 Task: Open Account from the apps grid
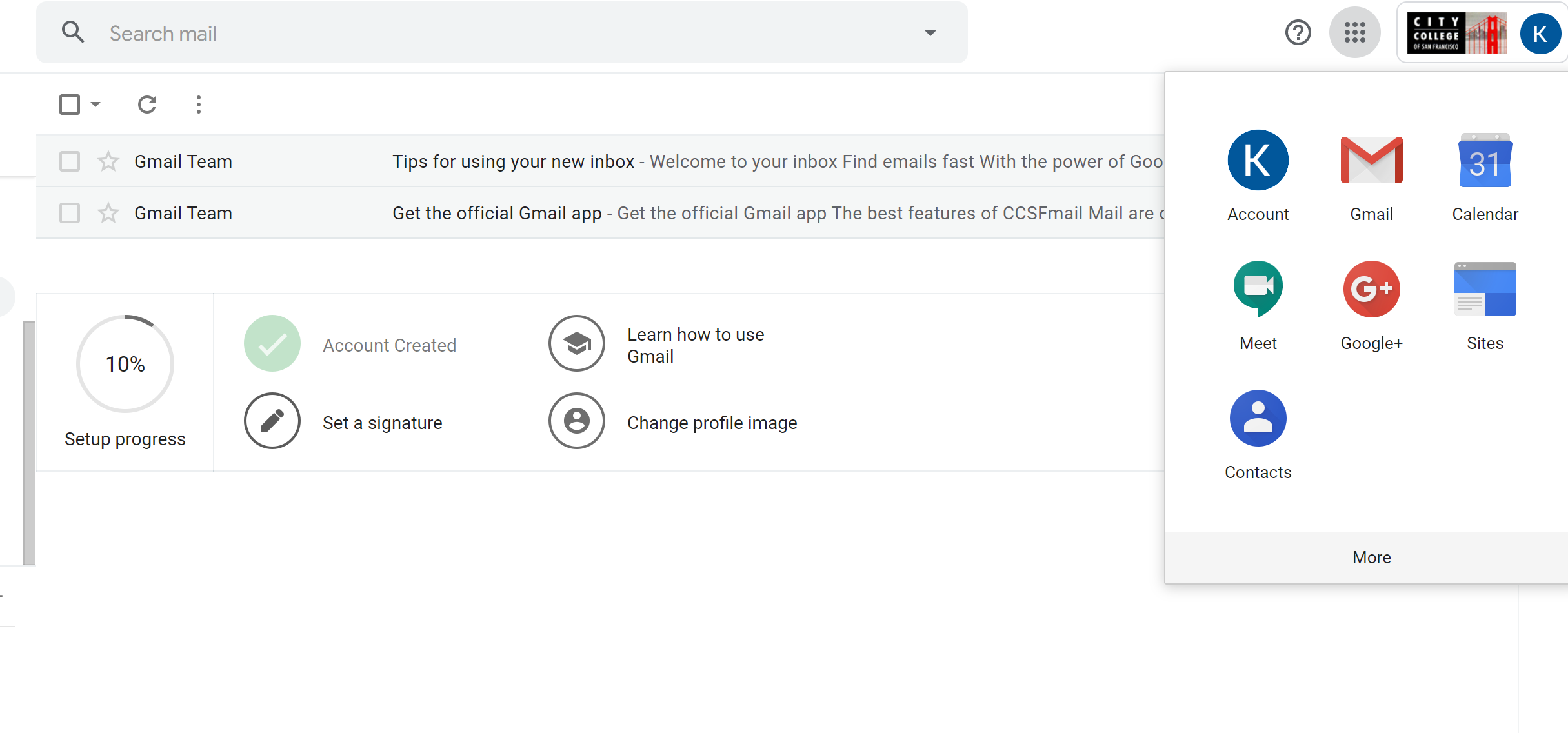pos(1258,161)
